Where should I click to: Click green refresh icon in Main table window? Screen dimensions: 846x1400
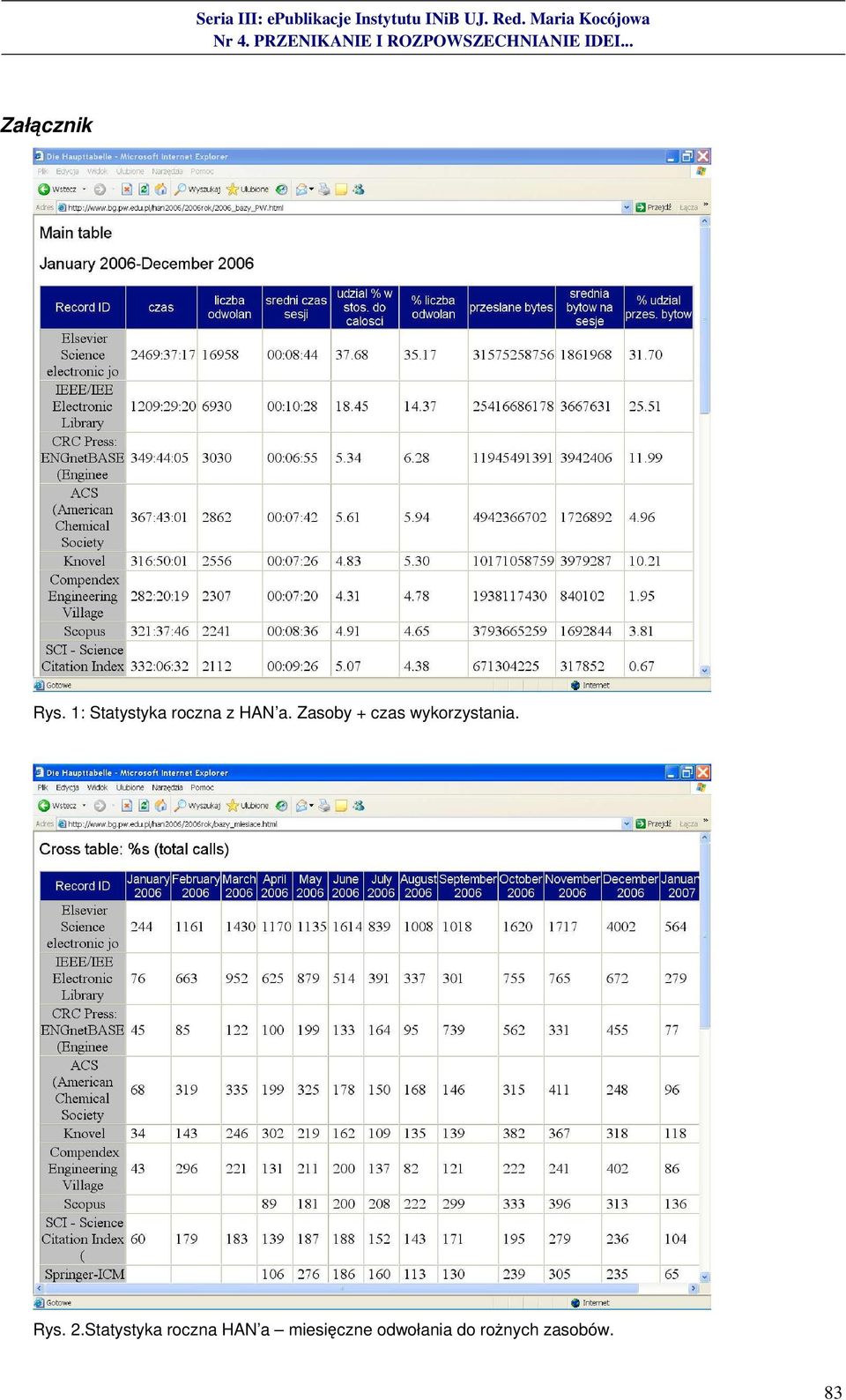[144, 190]
